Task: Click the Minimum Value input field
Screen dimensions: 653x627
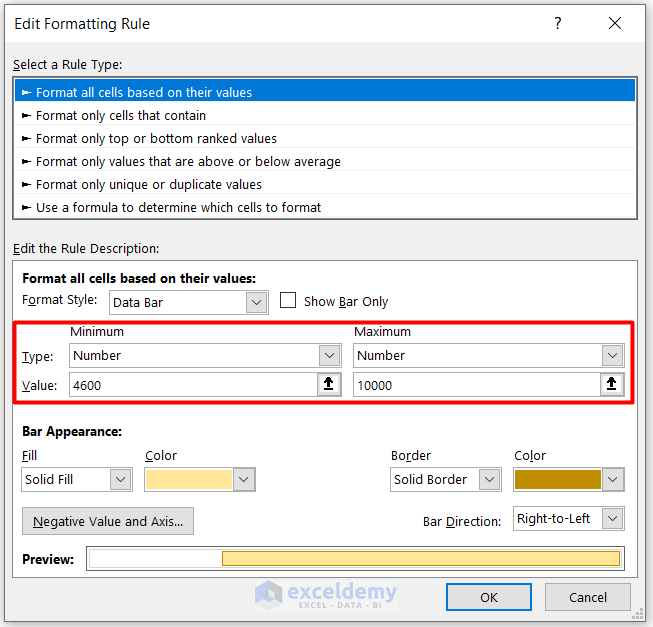Action: (x=190, y=385)
